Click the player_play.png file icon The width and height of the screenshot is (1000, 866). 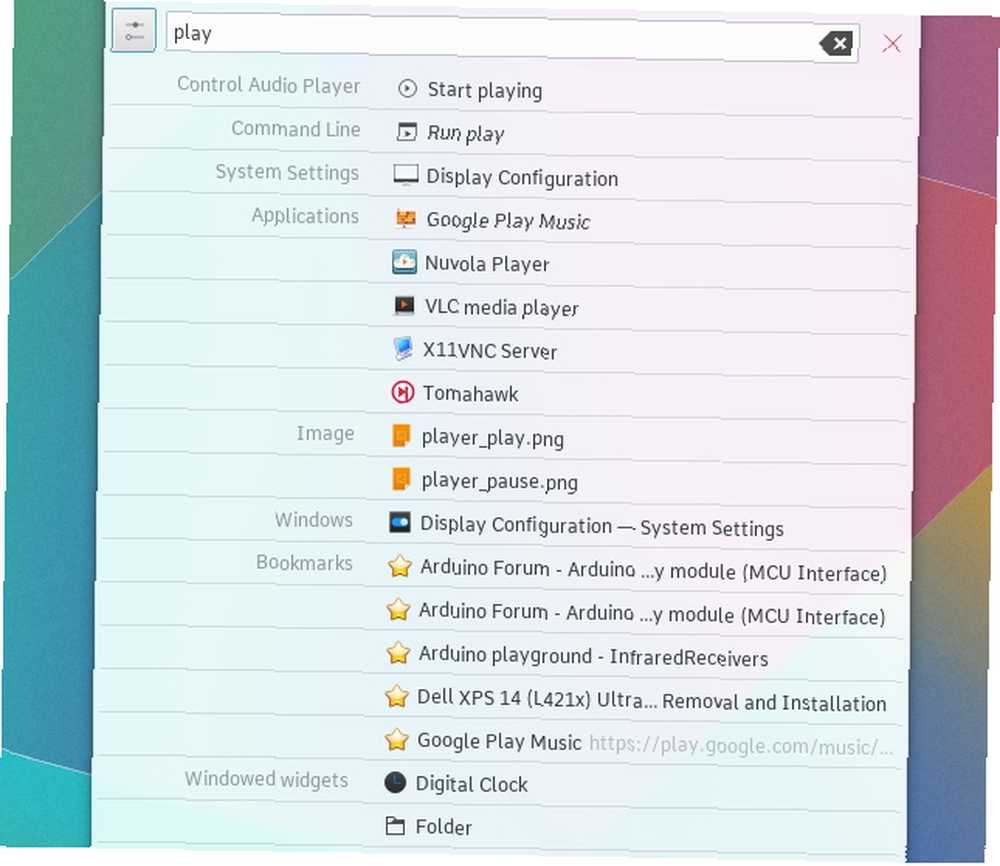(x=401, y=436)
